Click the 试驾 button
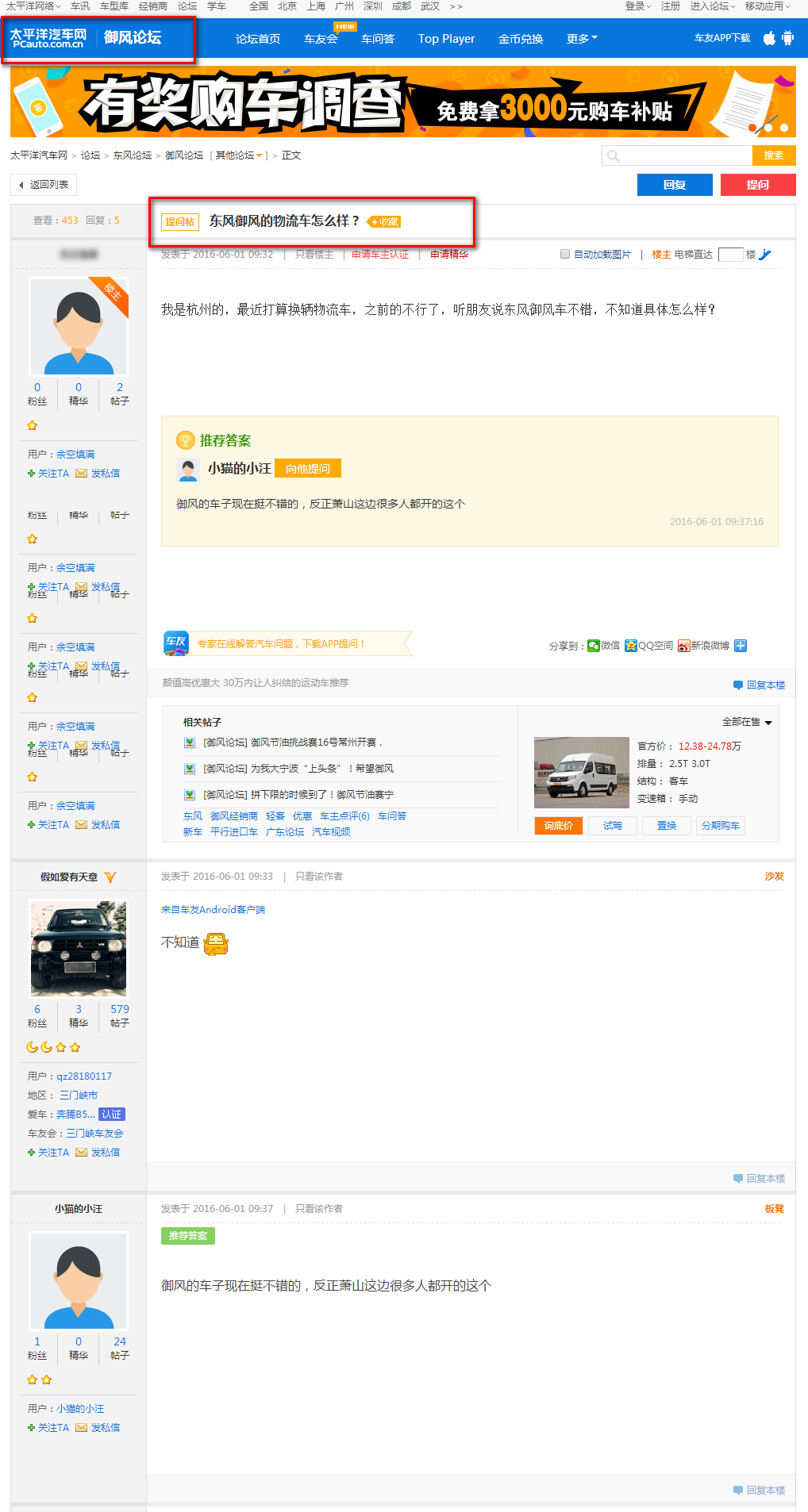This screenshot has width=808, height=1512. point(613,826)
